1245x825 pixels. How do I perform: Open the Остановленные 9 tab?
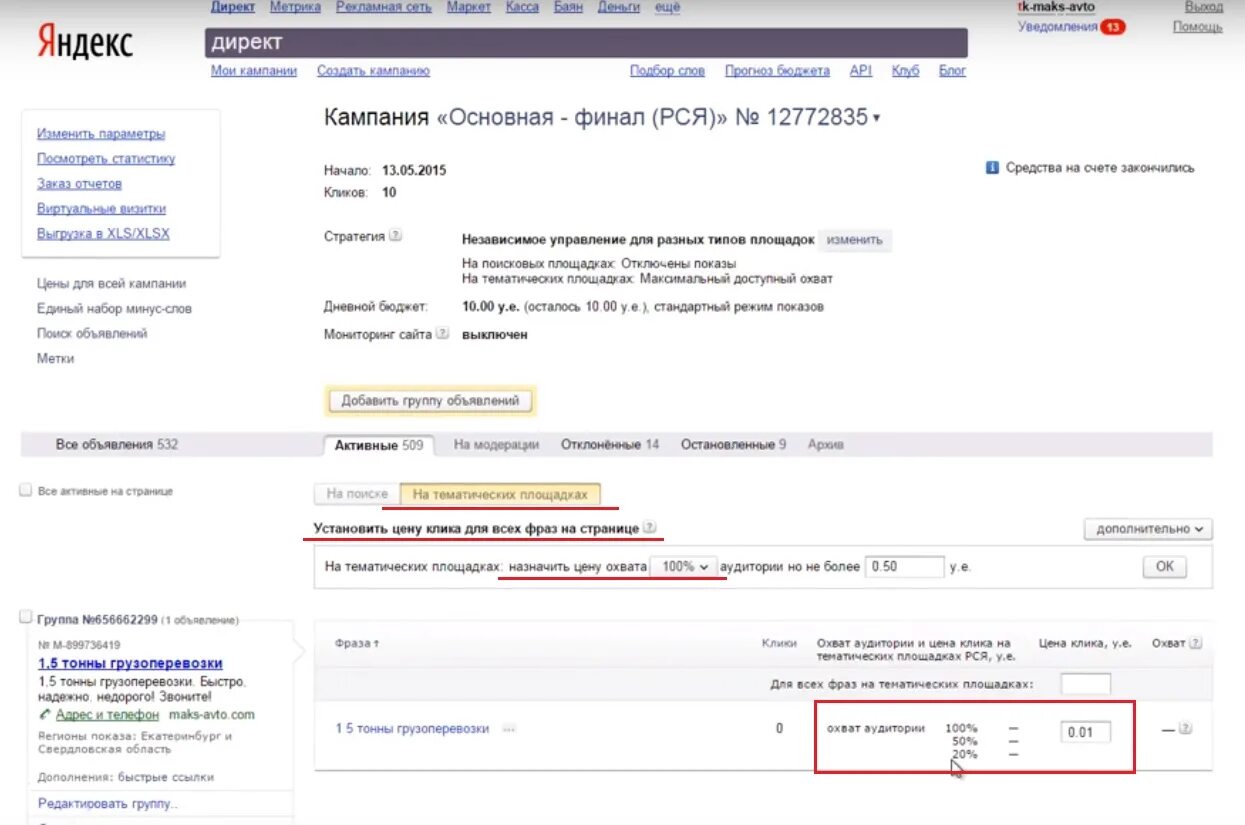click(x=733, y=445)
